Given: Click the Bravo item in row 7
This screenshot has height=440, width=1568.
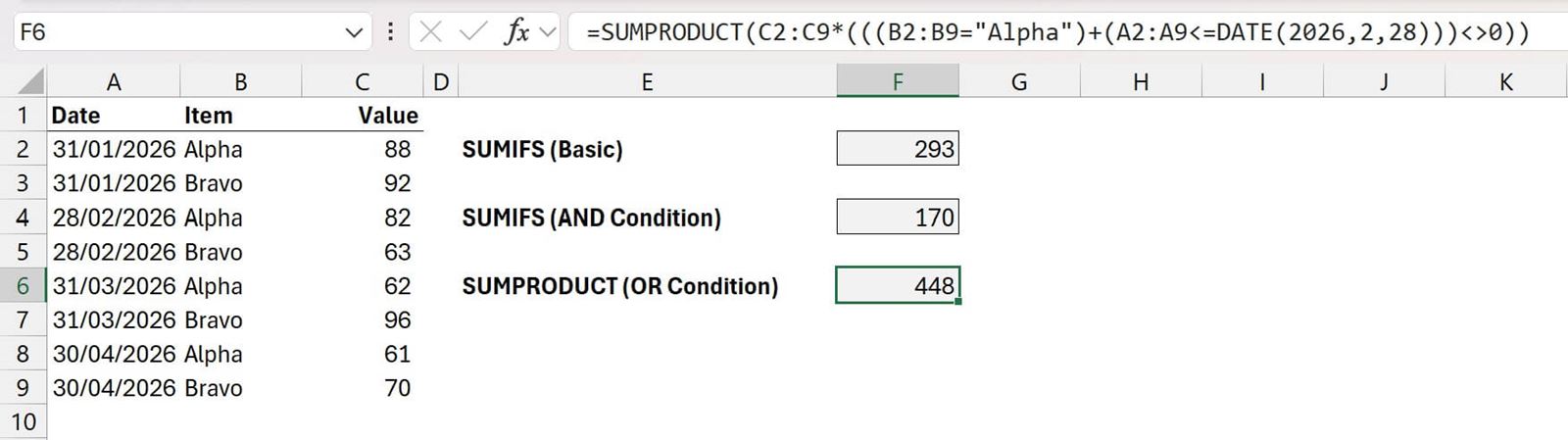Looking at the screenshot, I should pos(241,320).
